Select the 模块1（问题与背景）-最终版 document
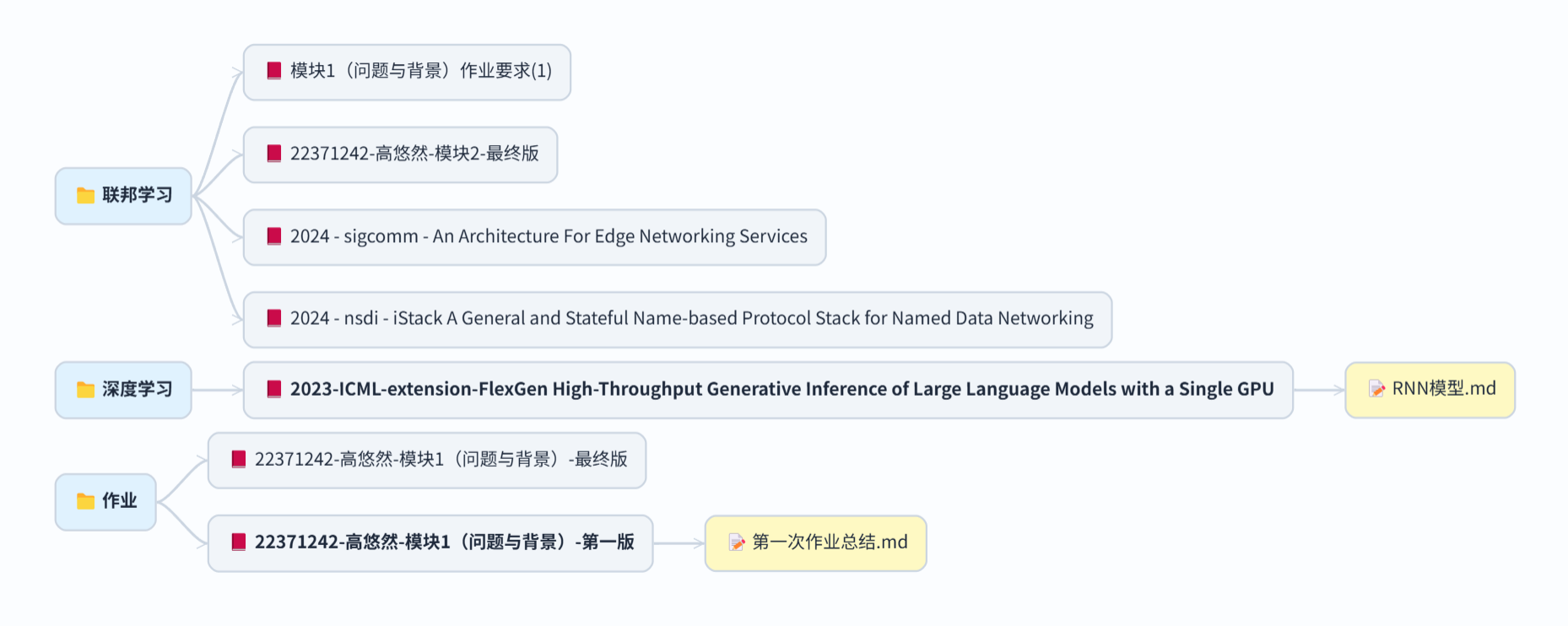The width and height of the screenshot is (1568, 626). pyautogui.click(x=441, y=460)
